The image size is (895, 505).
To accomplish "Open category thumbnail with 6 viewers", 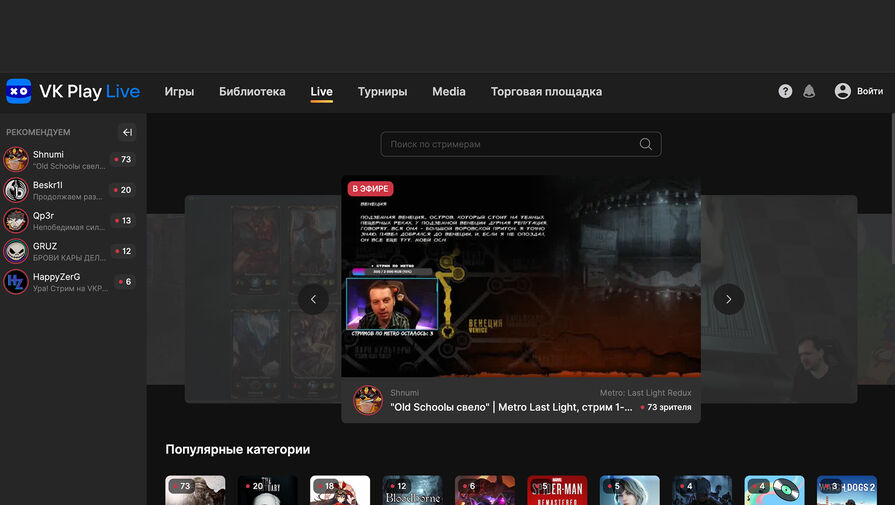I will click(x=485, y=490).
